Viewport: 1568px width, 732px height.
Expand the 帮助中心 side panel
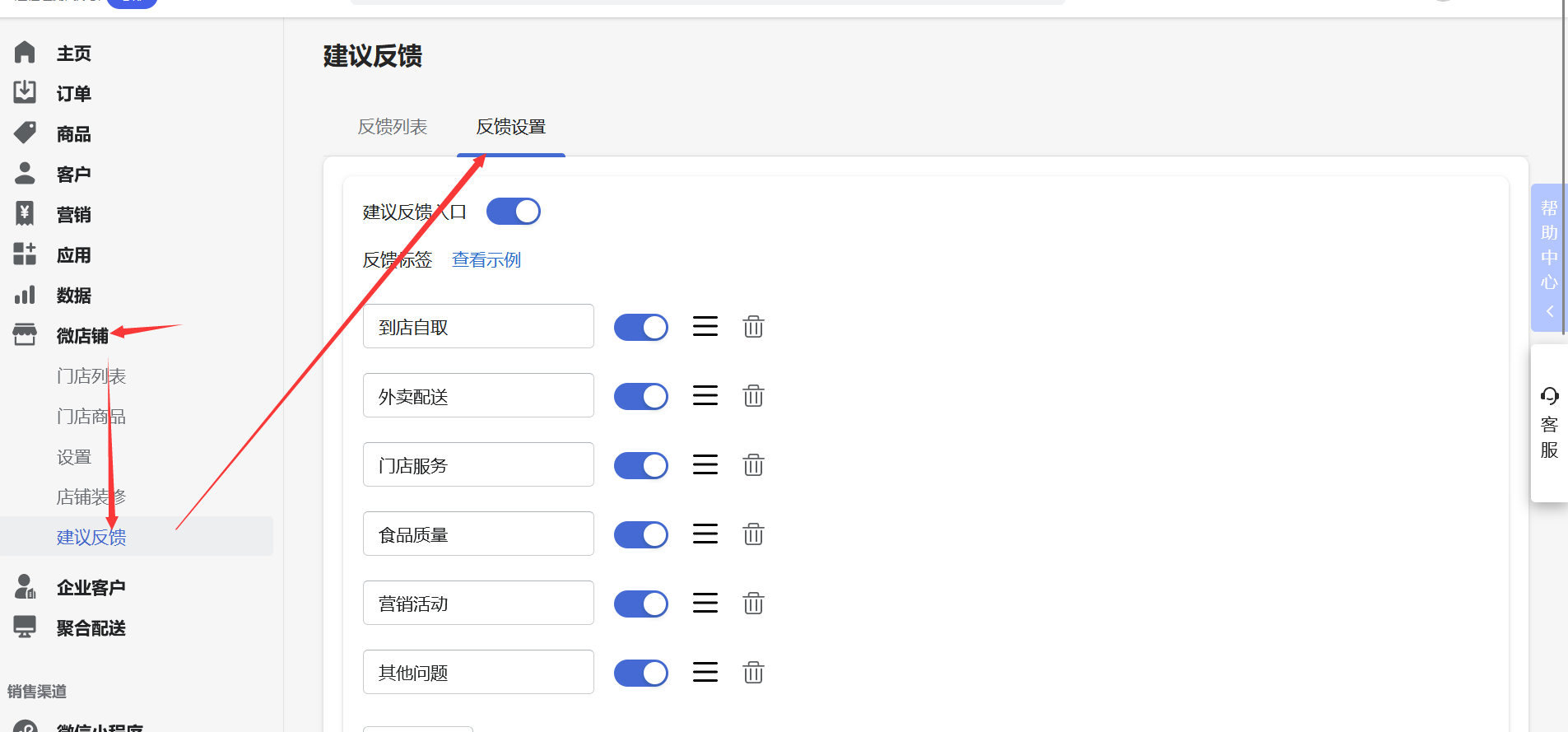(1549, 257)
